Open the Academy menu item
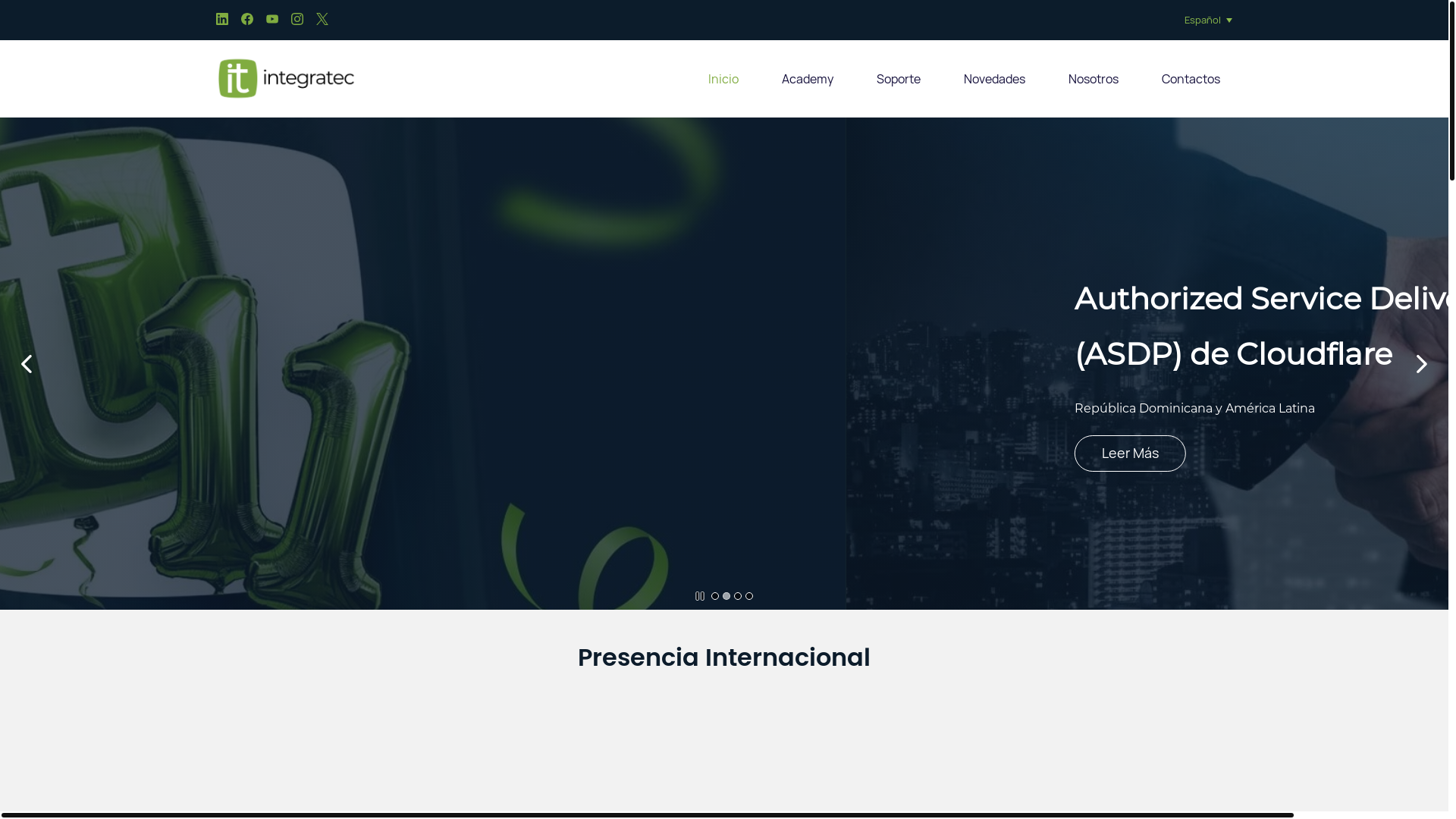The image size is (1456, 819). (808, 79)
